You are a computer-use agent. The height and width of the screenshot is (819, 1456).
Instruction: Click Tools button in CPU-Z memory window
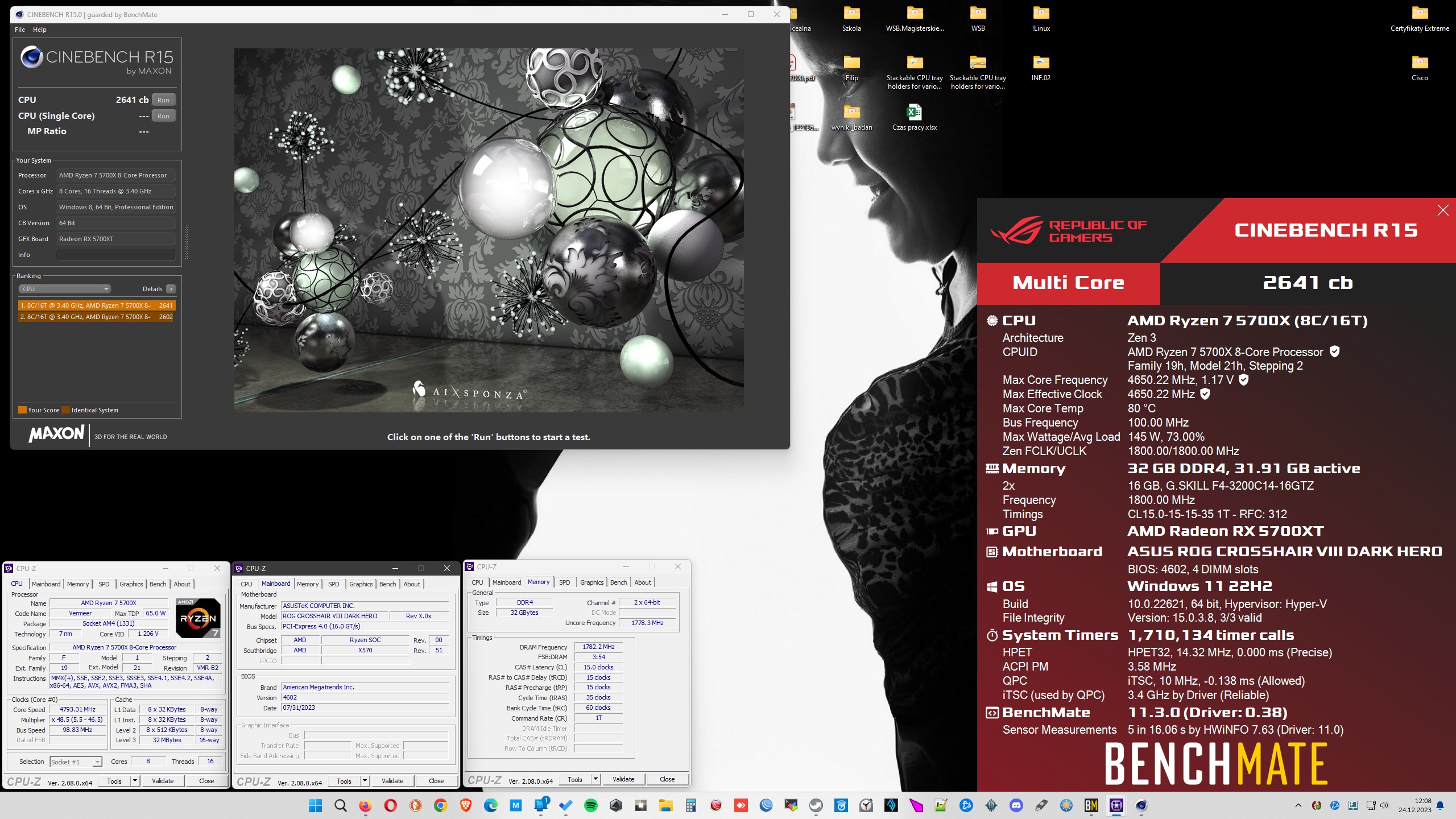click(x=575, y=779)
